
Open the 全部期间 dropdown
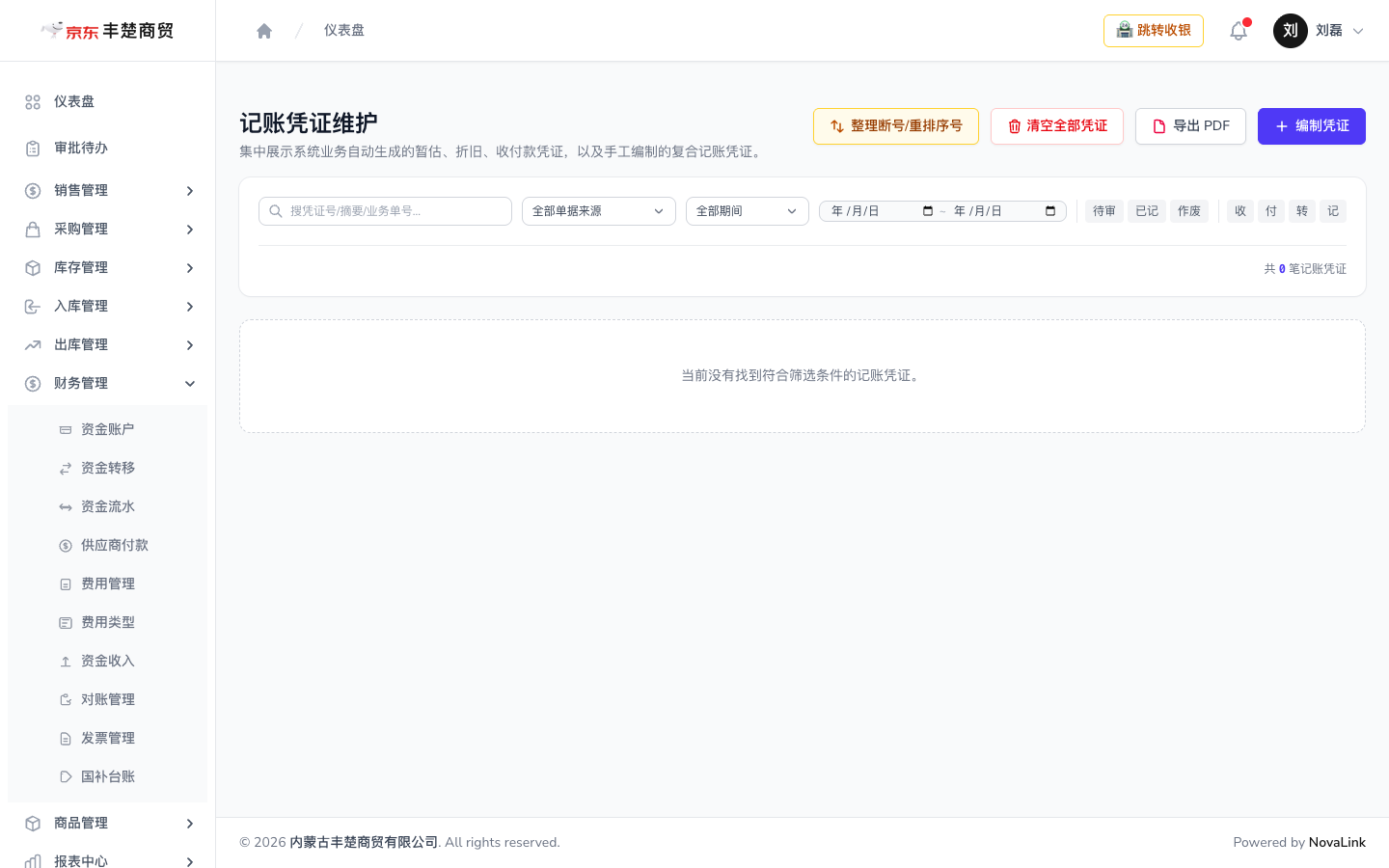pyautogui.click(x=748, y=211)
